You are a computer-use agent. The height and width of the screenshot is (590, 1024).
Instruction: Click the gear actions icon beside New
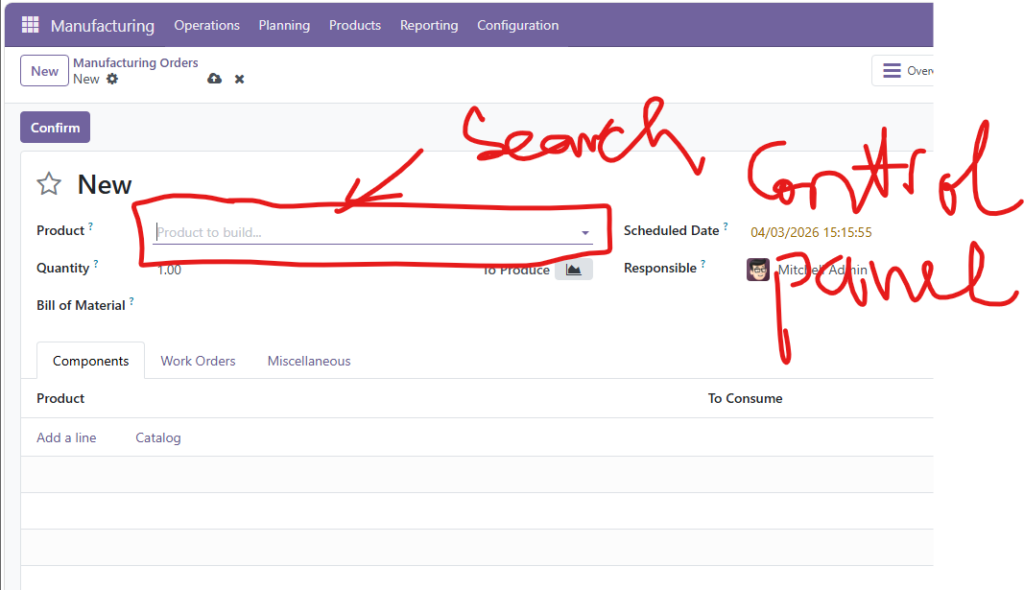[112, 79]
